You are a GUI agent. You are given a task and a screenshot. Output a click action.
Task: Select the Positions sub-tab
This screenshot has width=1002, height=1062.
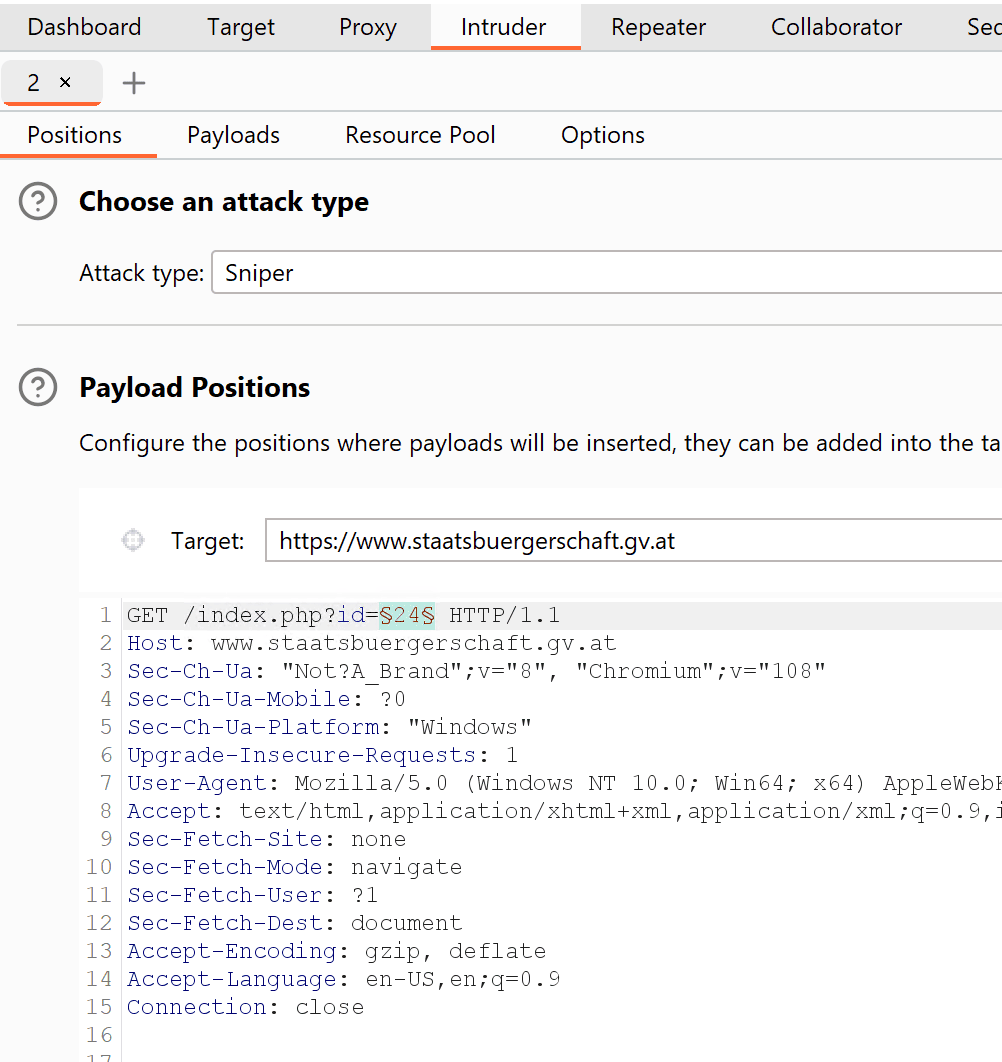point(75,135)
